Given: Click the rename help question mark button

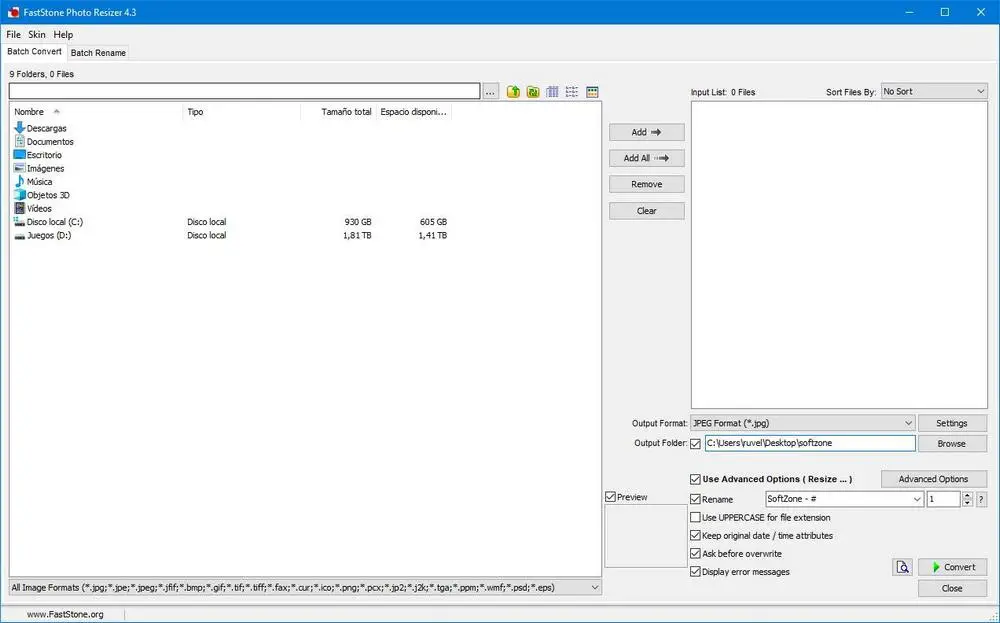Looking at the screenshot, I should 981,499.
